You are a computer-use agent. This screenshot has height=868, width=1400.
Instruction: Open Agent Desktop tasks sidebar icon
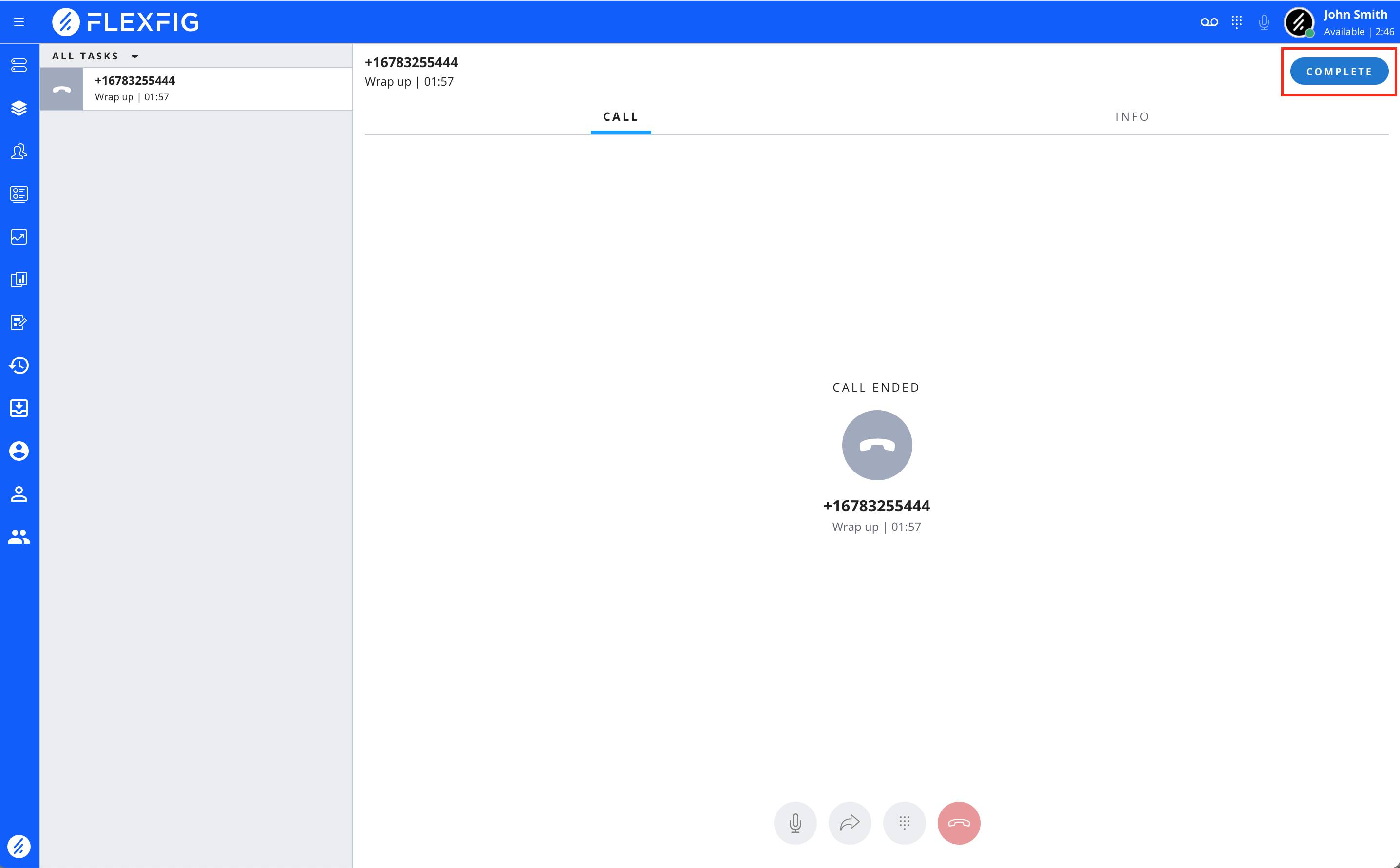pyautogui.click(x=19, y=65)
